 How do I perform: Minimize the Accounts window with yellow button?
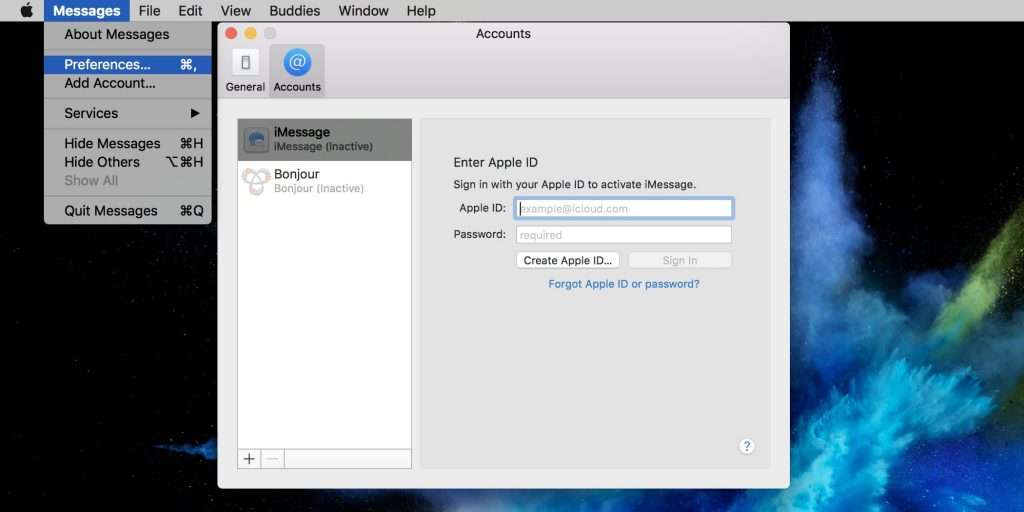point(251,33)
